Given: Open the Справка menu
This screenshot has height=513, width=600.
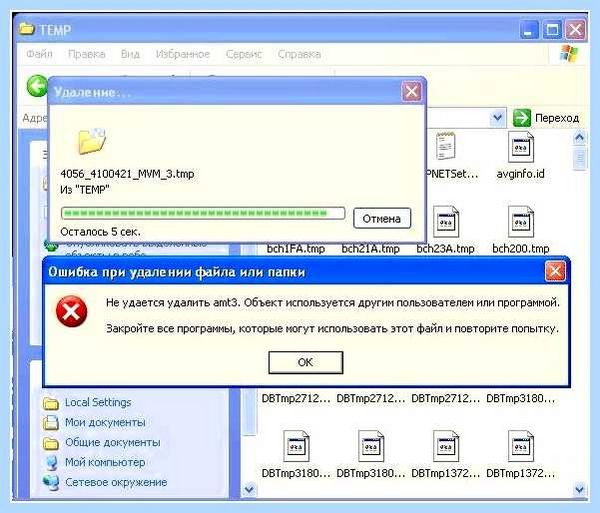Looking at the screenshot, I should [299, 54].
